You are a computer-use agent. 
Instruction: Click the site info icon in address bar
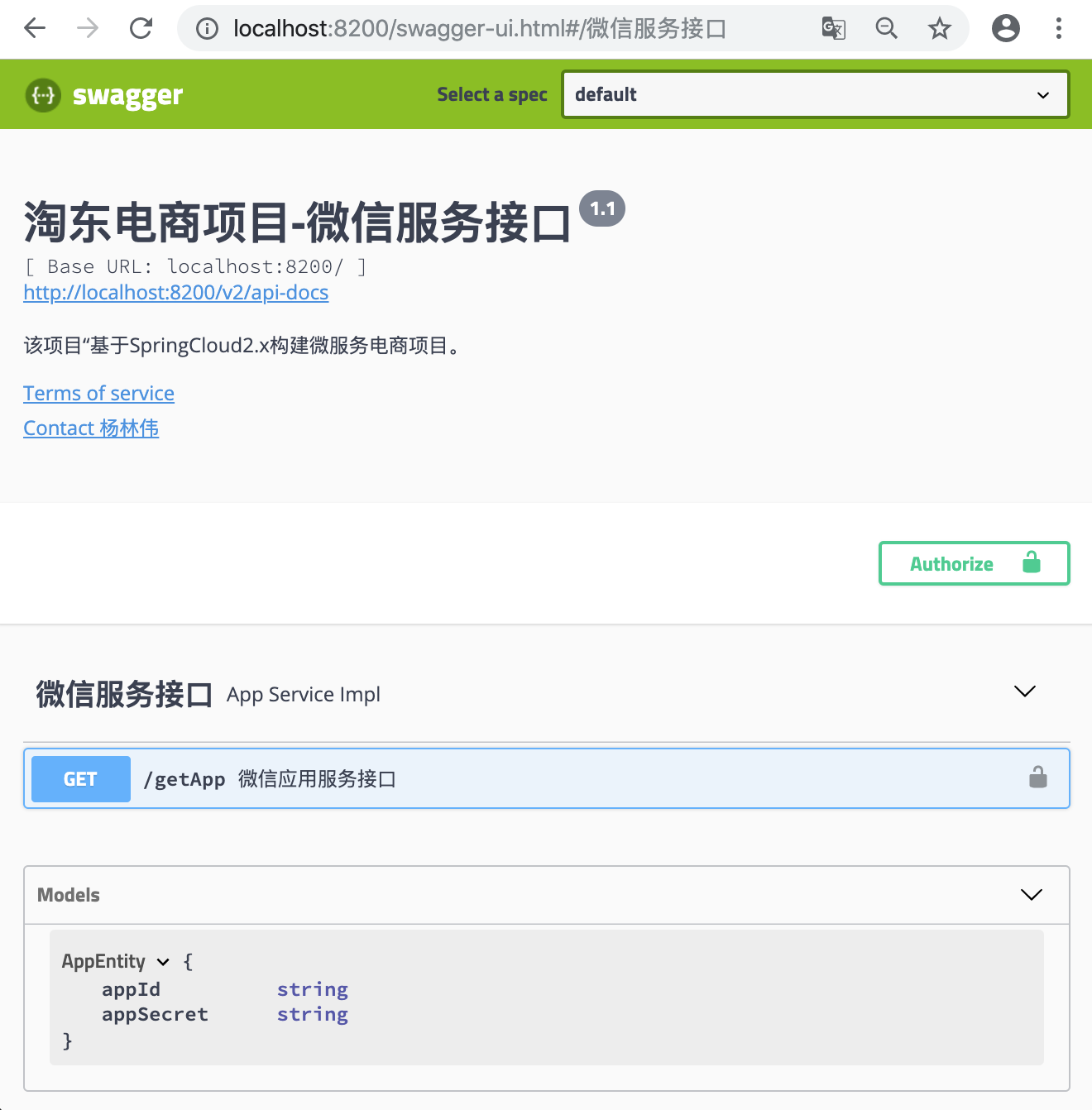pyautogui.click(x=207, y=29)
